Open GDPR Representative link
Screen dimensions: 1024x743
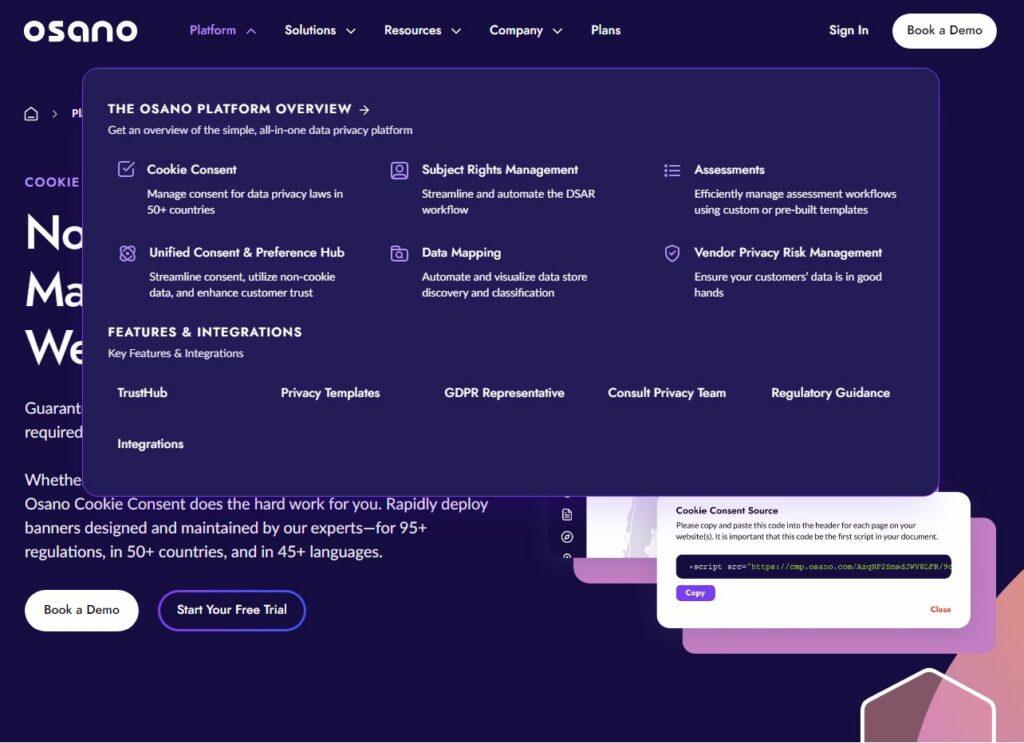pos(504,393)
